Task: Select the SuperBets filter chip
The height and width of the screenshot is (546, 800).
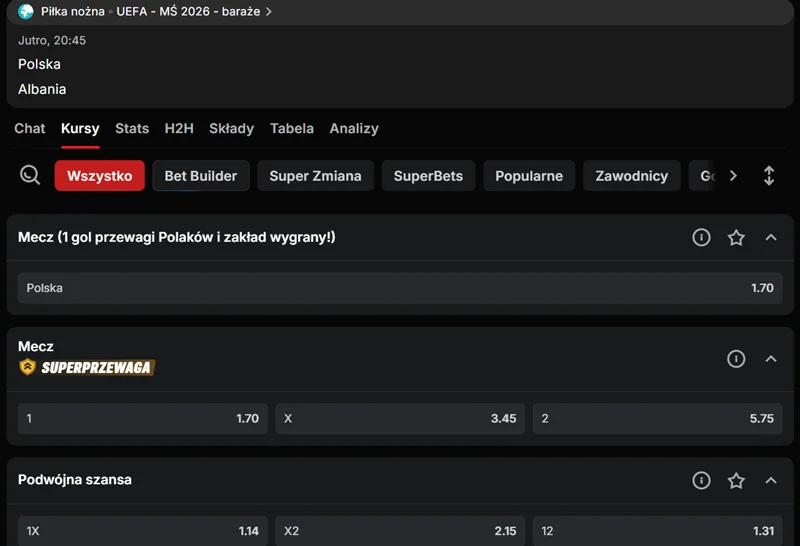Action: click(428, 176)
